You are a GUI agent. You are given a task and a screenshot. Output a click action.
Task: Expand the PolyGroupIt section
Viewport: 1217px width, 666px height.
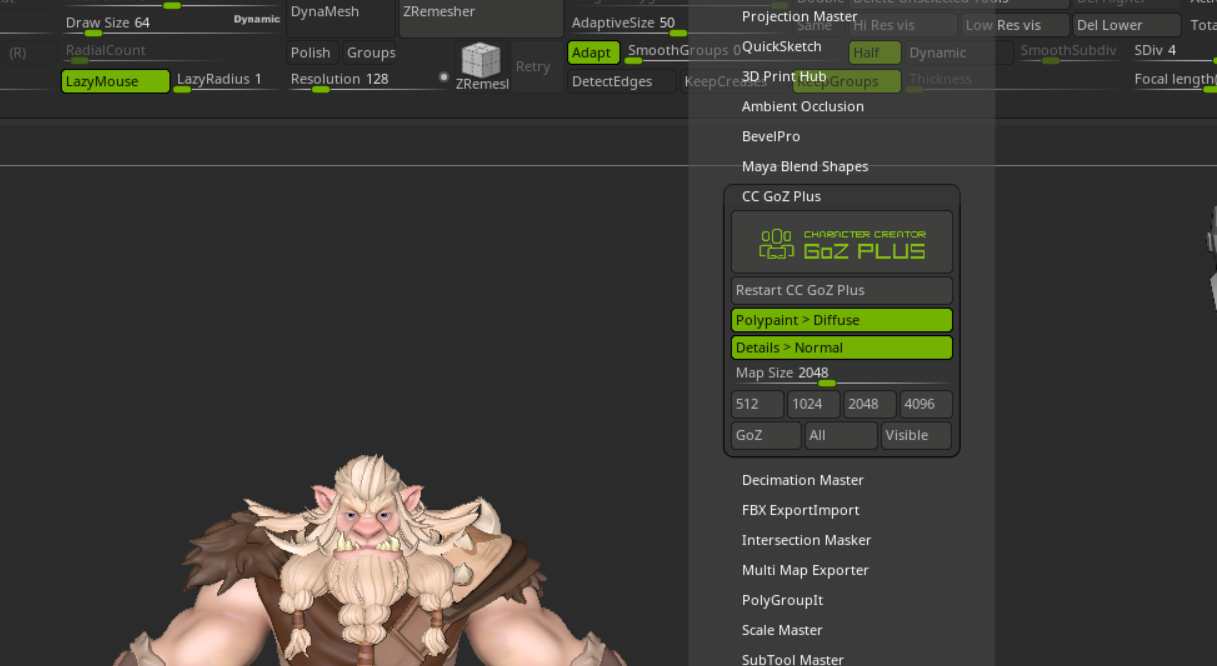(782, 600)
